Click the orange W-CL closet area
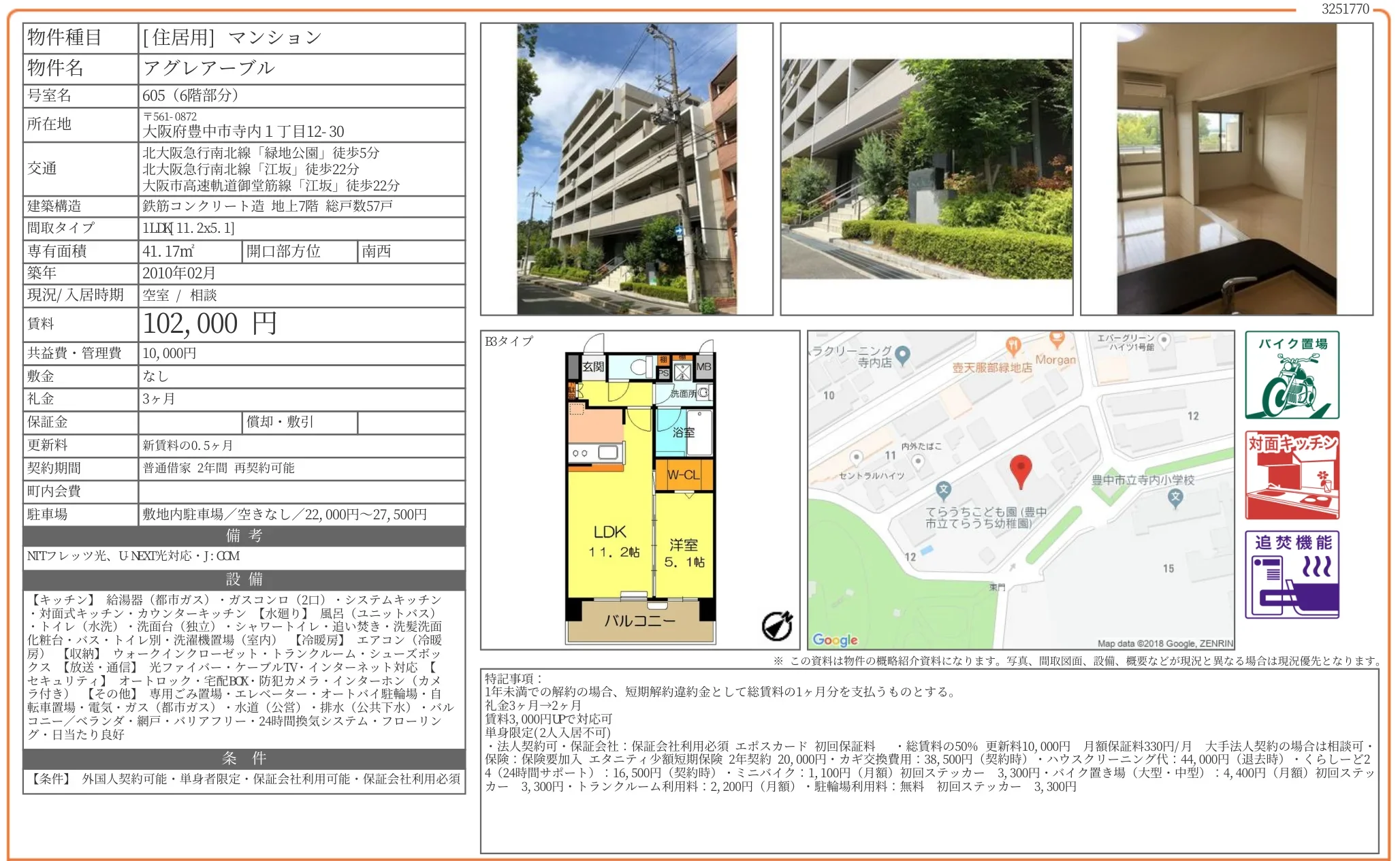This screenshot has width=1400, height=861. point(683,475)
